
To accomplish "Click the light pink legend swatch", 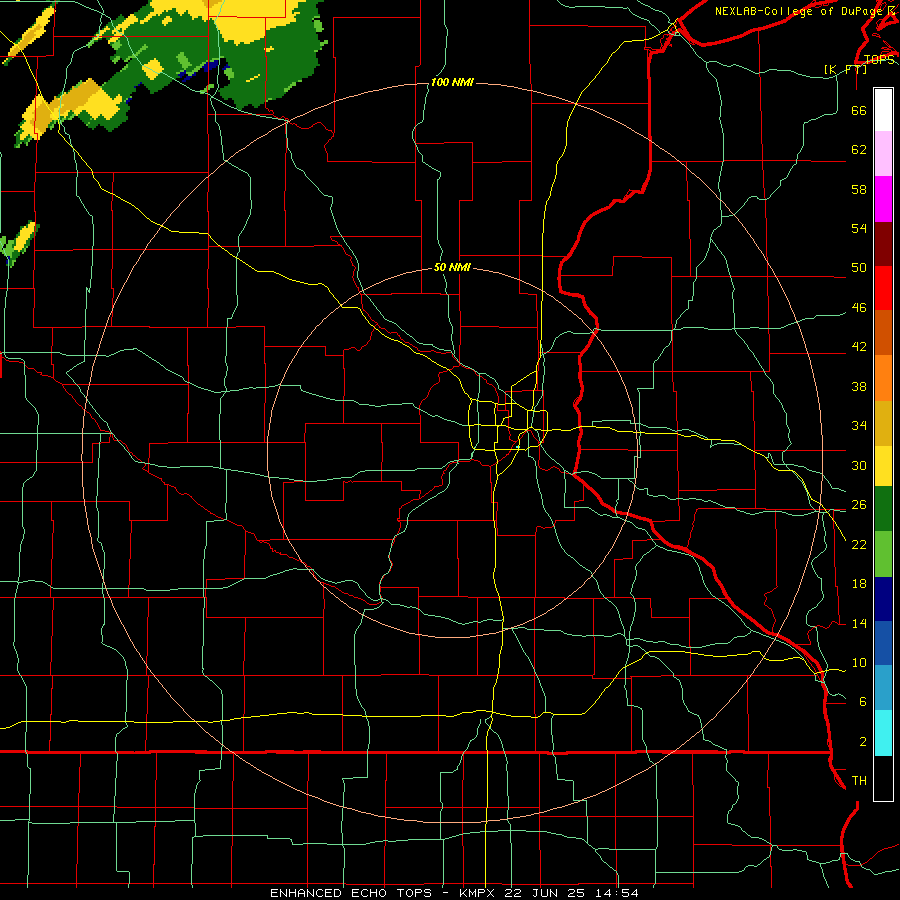I will (883, 154).
